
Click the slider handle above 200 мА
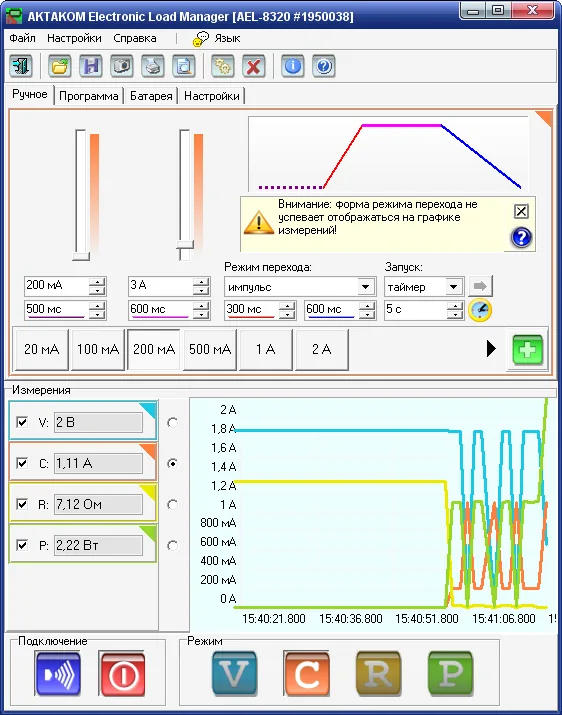tap(81, 256)
